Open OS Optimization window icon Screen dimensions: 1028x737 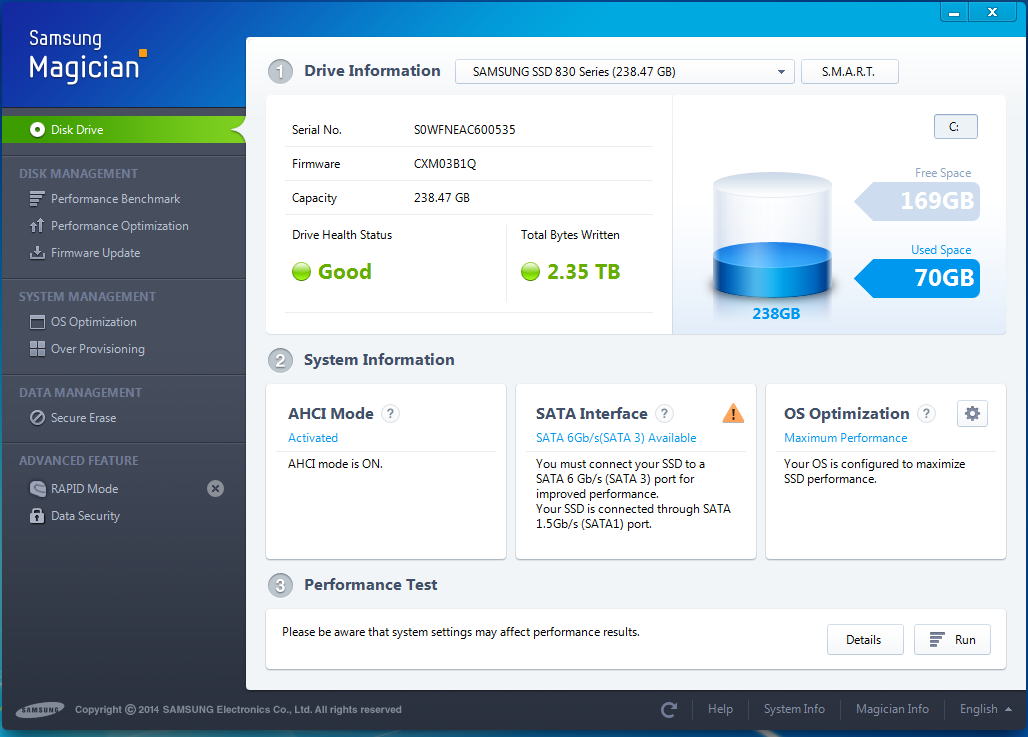[37, 322]
